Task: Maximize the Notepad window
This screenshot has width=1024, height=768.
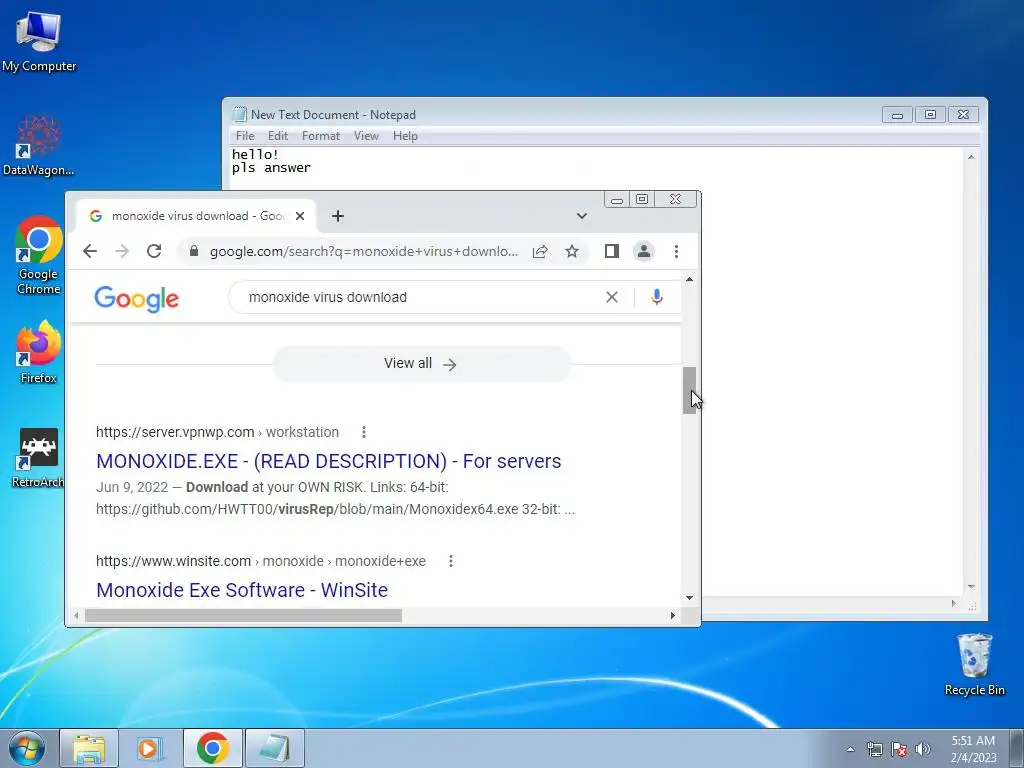Action: point(930,115)
